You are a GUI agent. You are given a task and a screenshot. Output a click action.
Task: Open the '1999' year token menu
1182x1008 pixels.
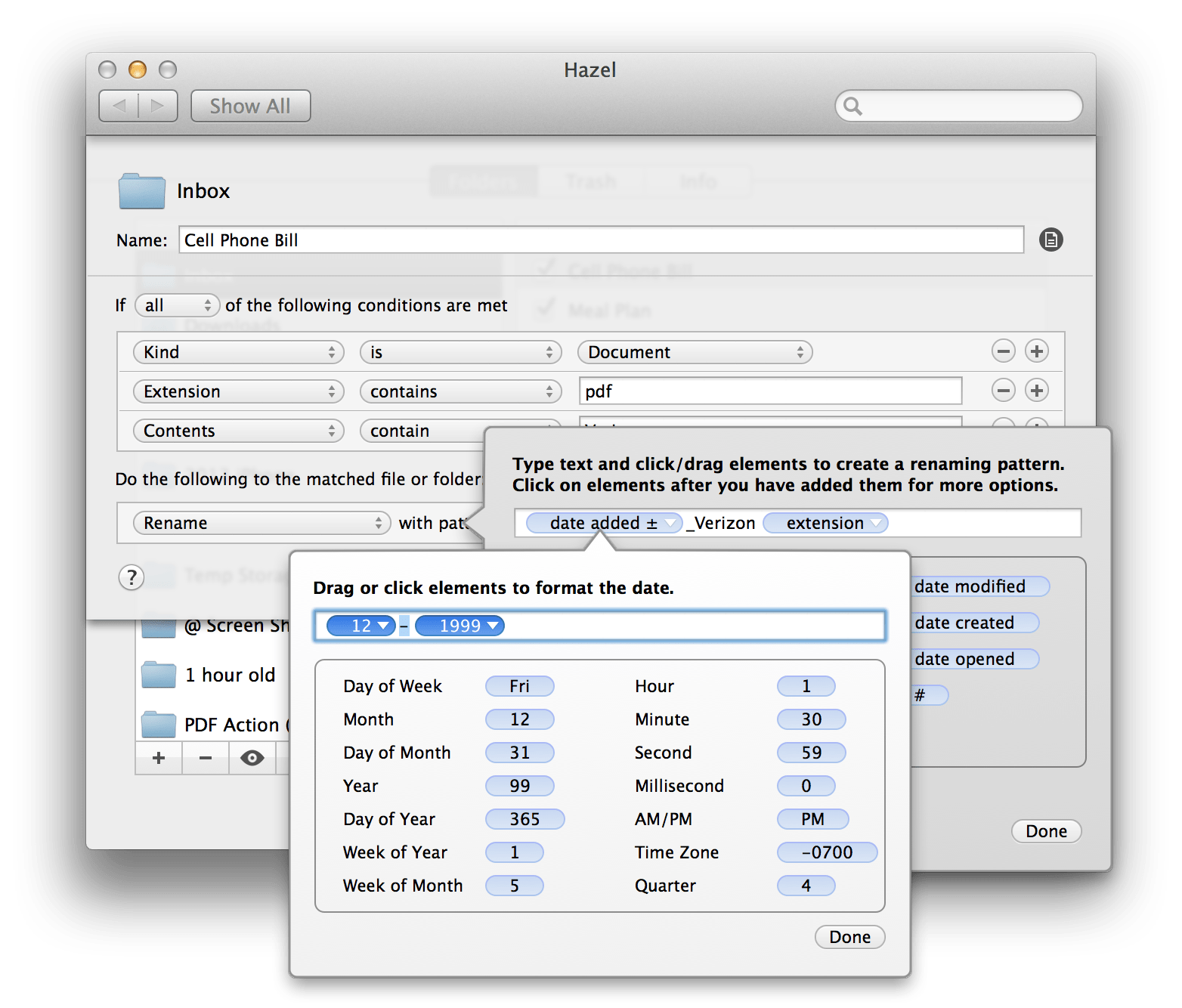click(459, 626)
